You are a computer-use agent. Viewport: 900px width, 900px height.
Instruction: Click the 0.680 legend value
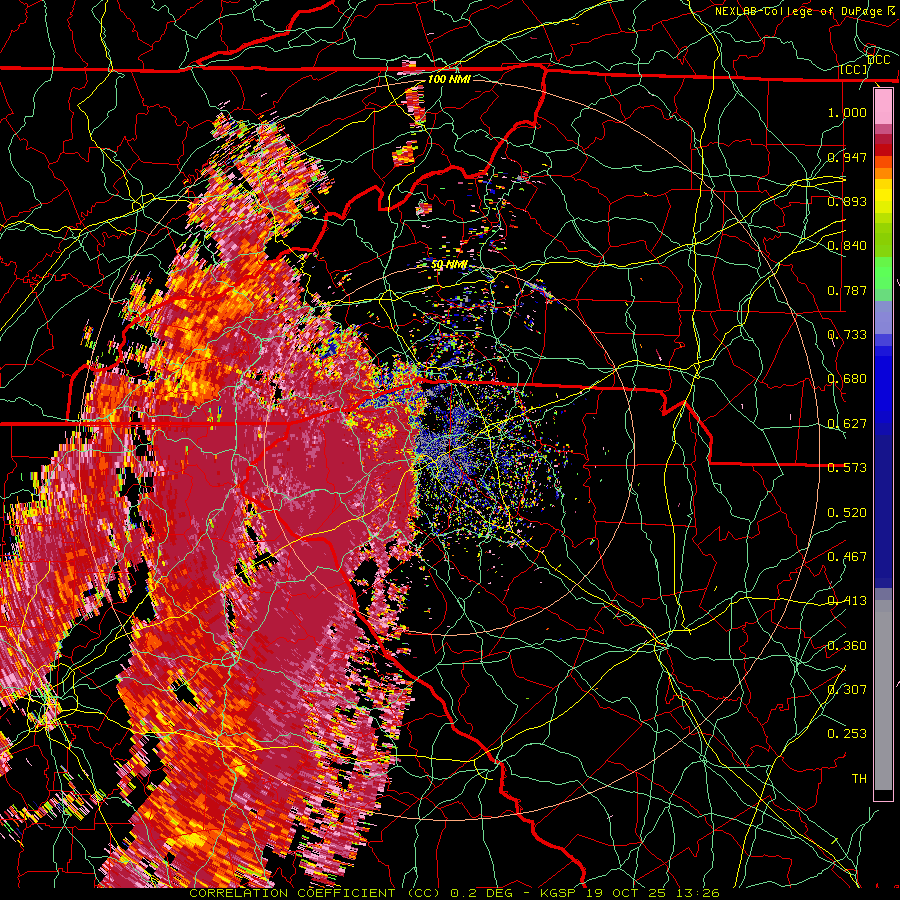click(847, 378)
